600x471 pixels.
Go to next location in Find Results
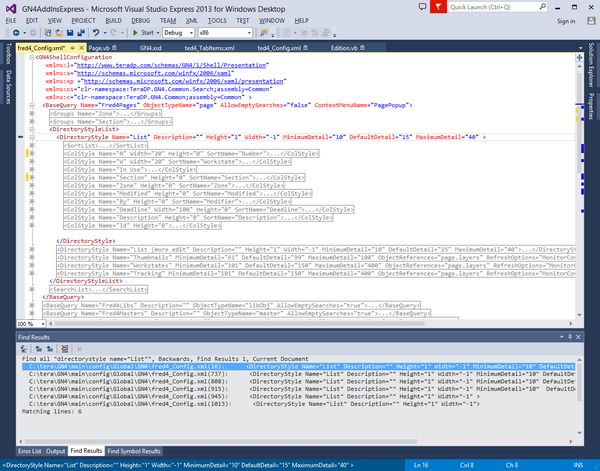pyautogui.click(x=50, y=349)
